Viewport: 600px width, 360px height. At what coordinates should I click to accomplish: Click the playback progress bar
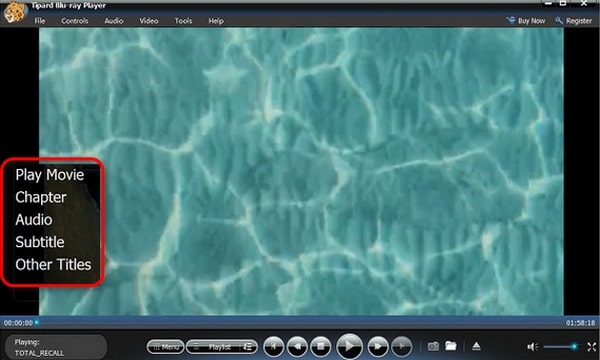point(300,323)
